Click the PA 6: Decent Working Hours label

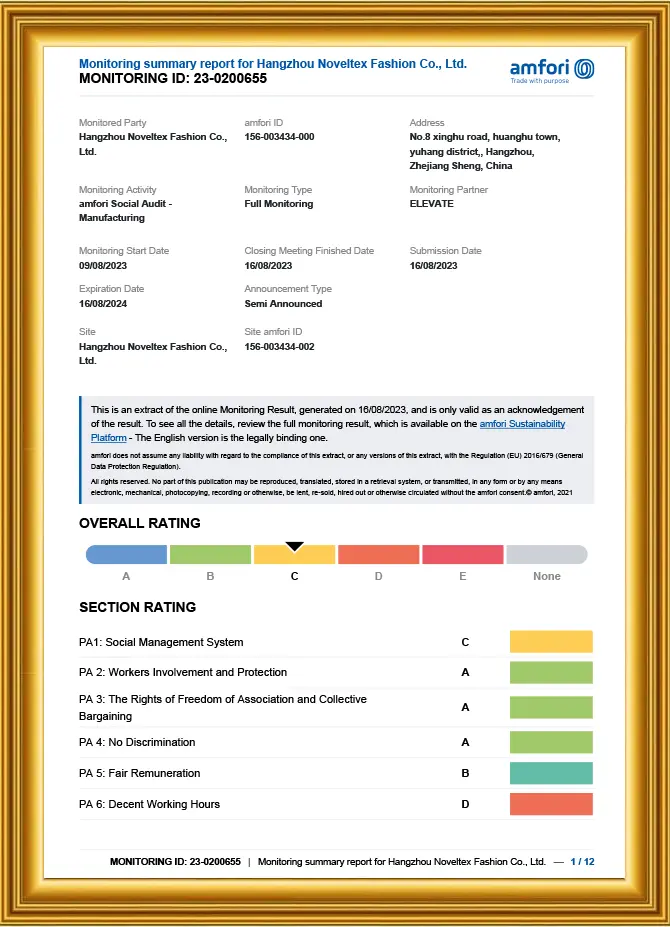[149, 804]
